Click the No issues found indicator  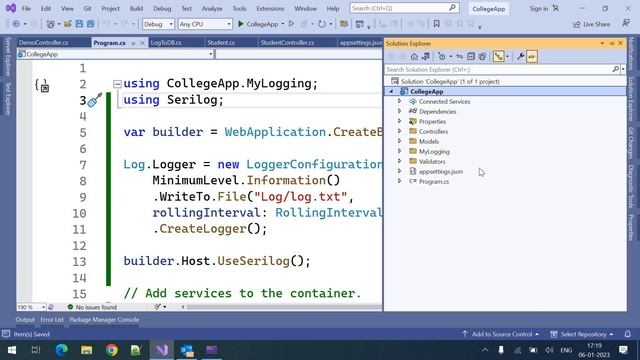click(92, 307)
